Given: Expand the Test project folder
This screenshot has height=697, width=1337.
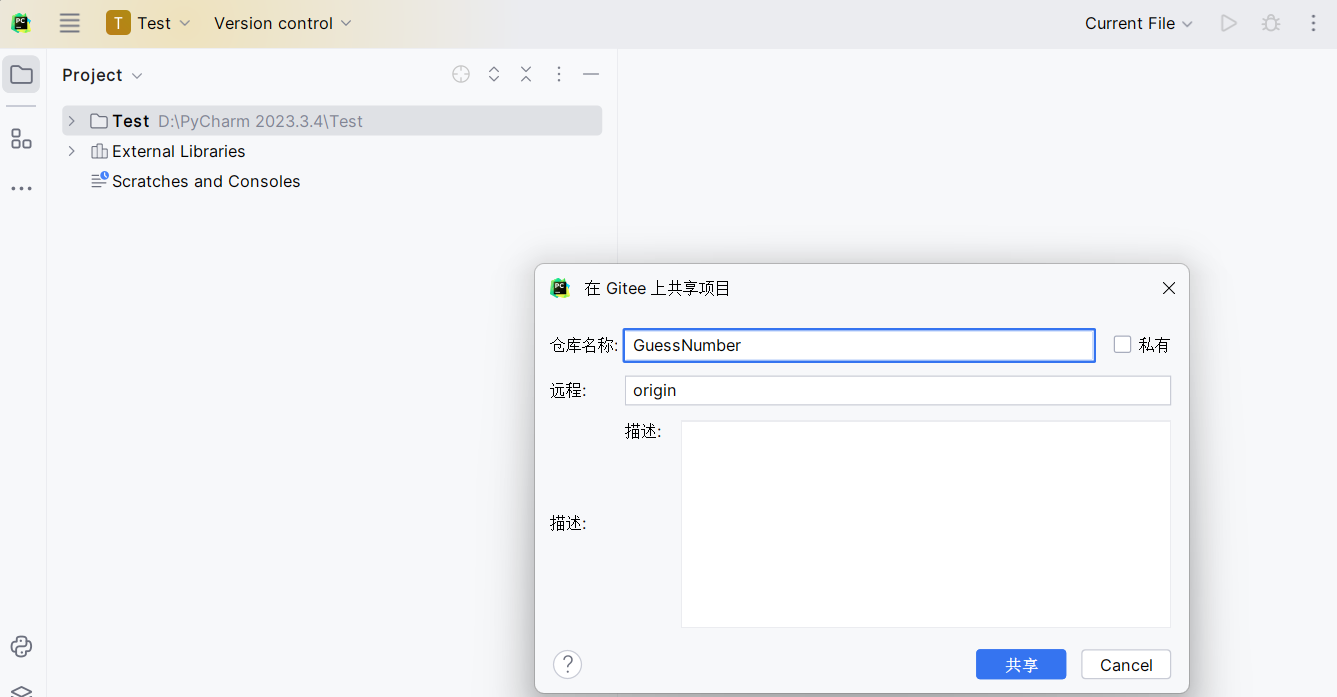Looking at the screenshot, I should click(x=71, y=121).
